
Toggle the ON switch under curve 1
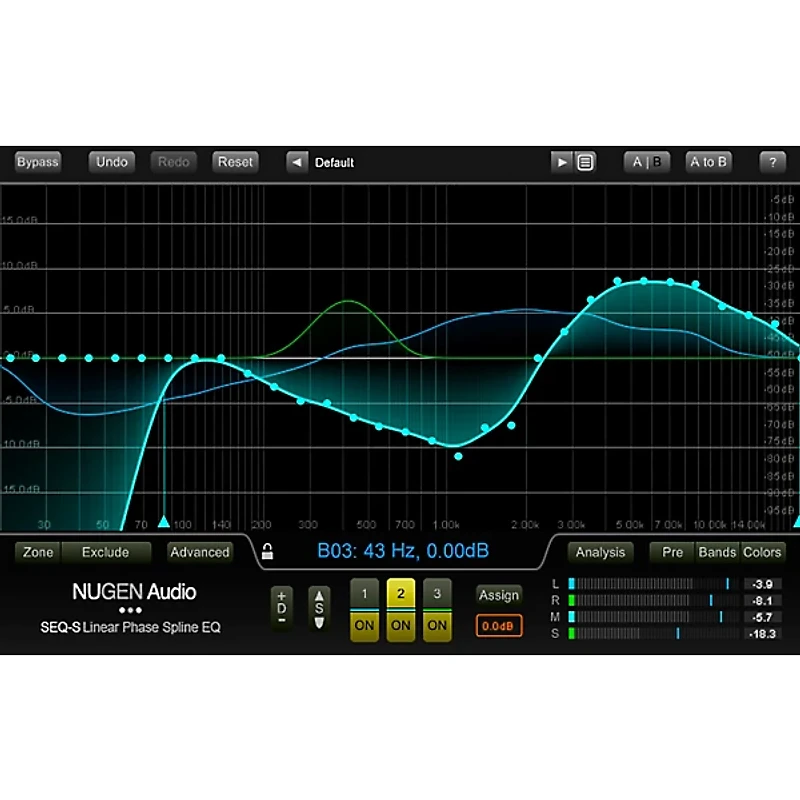coord(364,626)
